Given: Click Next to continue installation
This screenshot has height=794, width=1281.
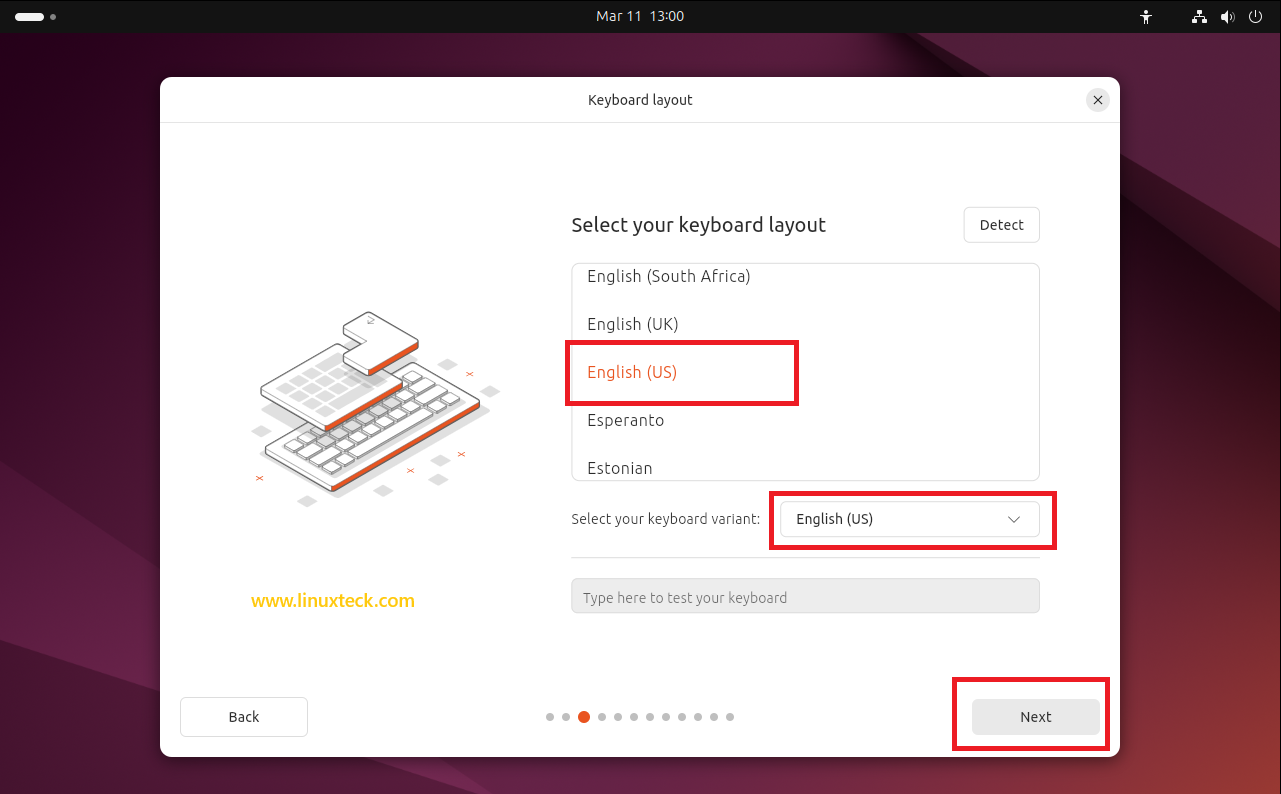Looking at the screenshot, I should pos(1035,716).
